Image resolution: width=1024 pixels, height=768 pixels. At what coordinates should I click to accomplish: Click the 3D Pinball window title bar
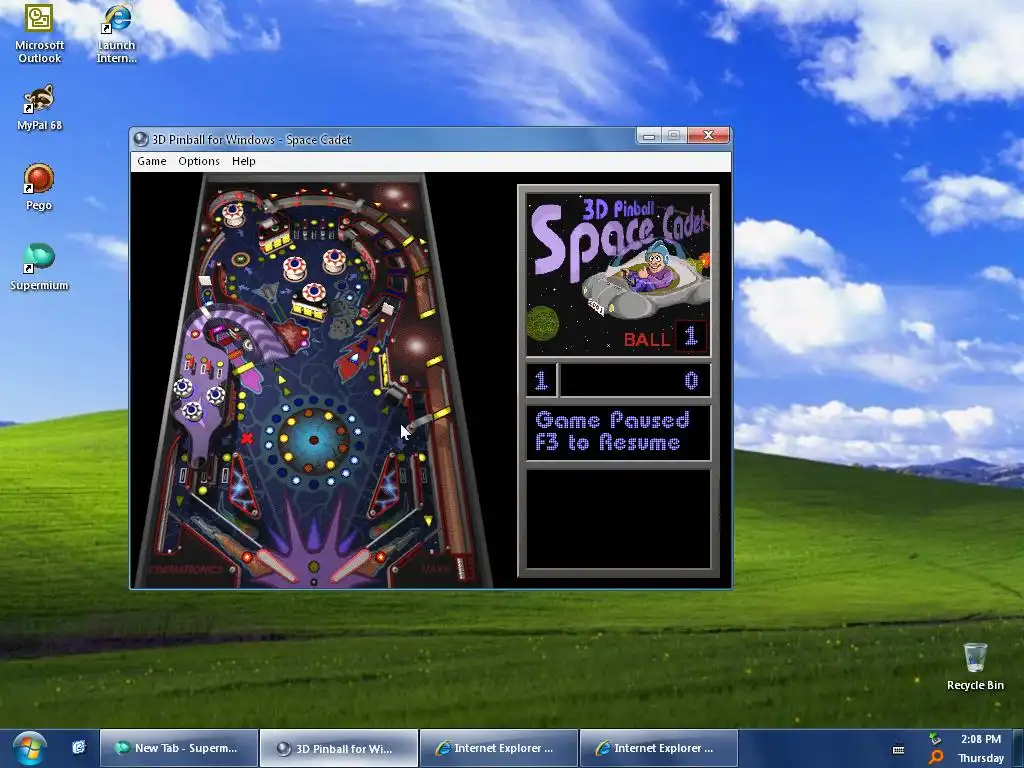tap(382, 139)
